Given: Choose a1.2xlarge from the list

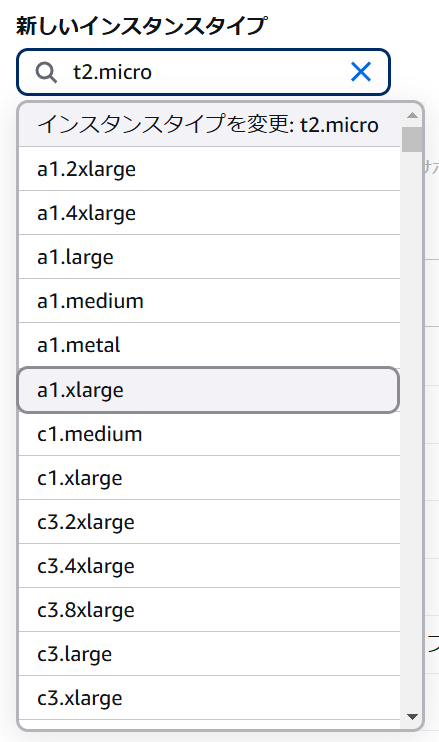Looking at the screenshot, I should (209, 169).
